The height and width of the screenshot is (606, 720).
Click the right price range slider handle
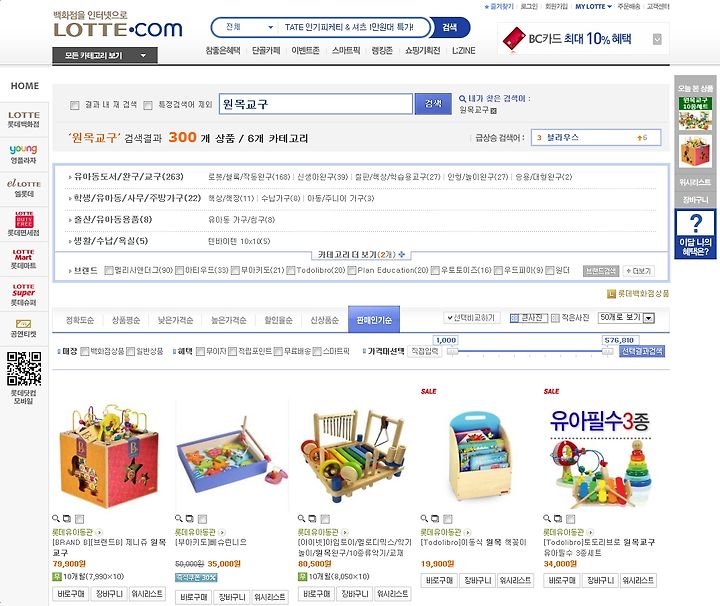pos(607,351)
